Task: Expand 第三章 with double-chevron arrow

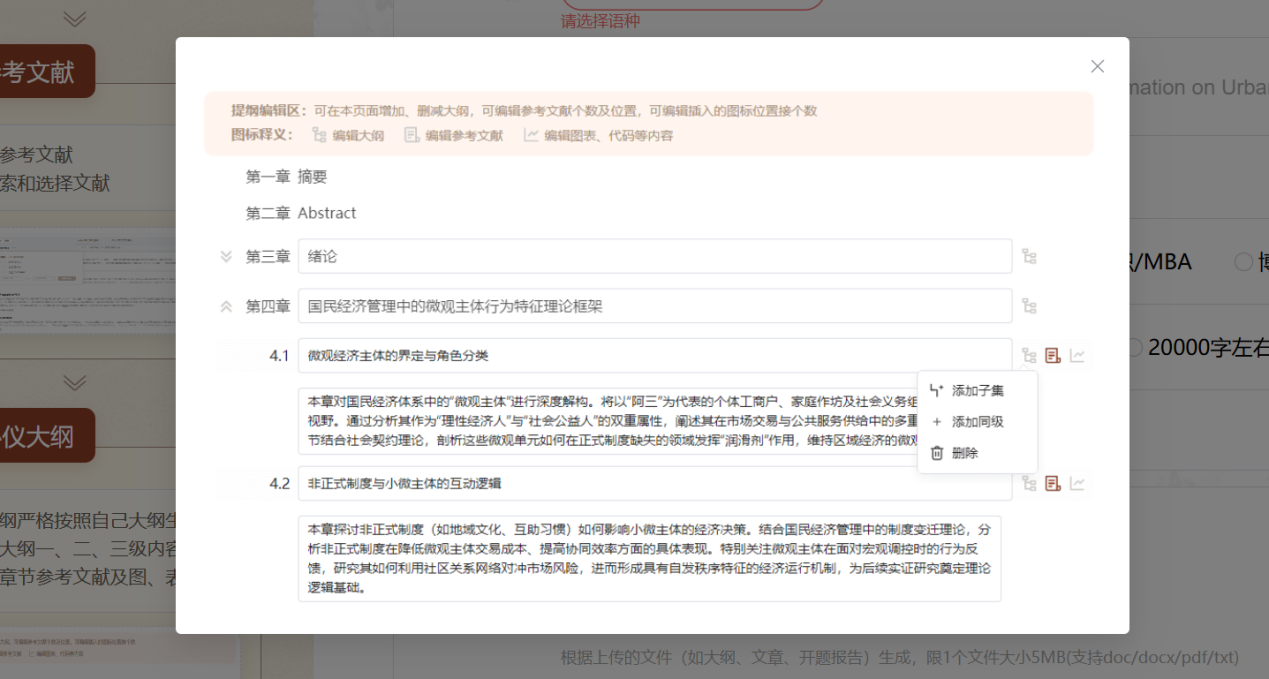Action: (x=226, y=257)
